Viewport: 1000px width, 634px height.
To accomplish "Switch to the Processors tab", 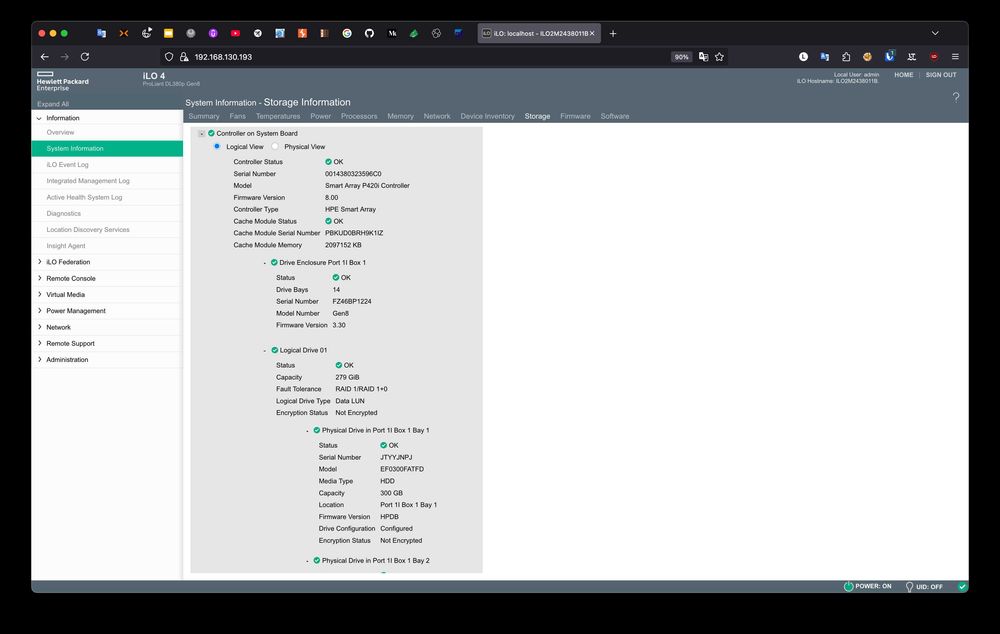I will pyautogui.click(x=359, y=116).
